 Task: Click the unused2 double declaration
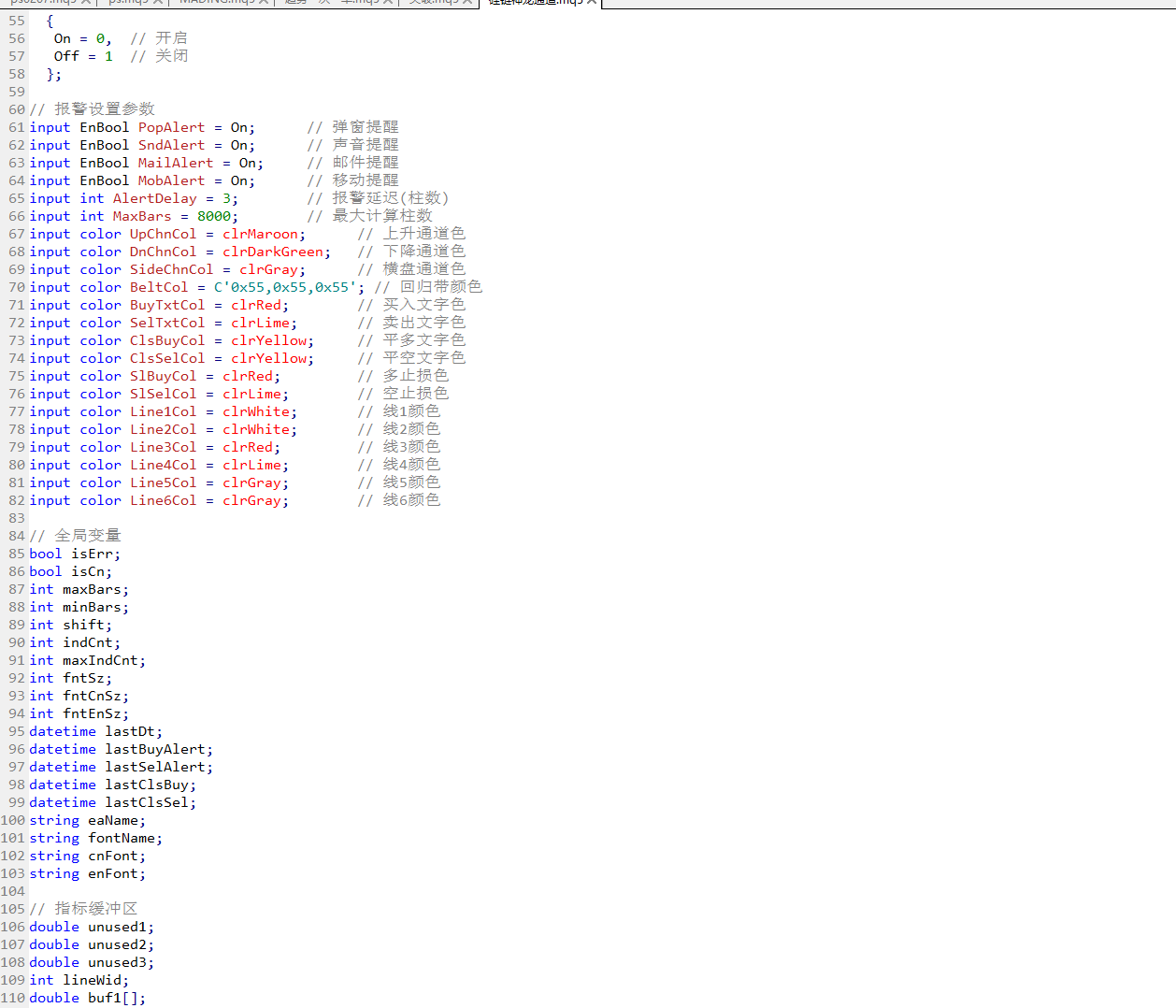92,944
